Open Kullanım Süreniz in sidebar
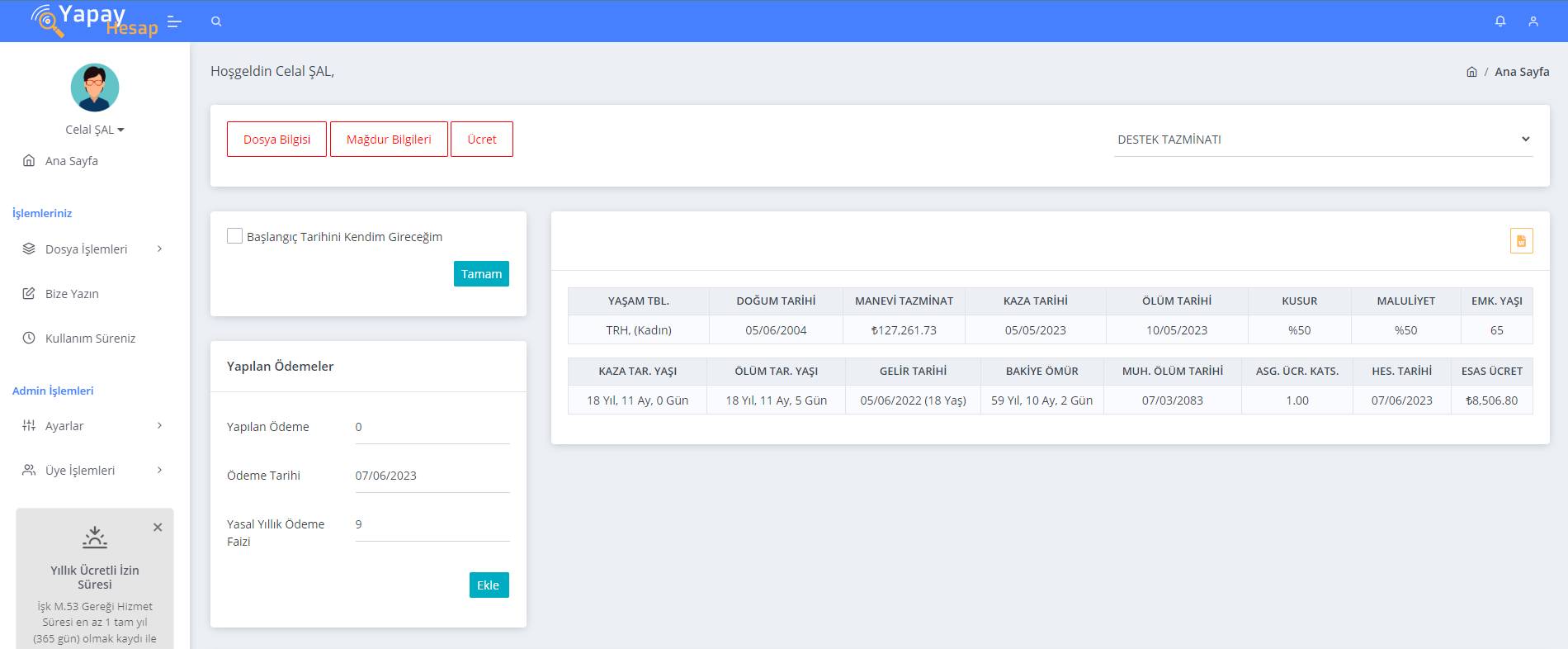1568x649 pixels. tap(90, 339)
